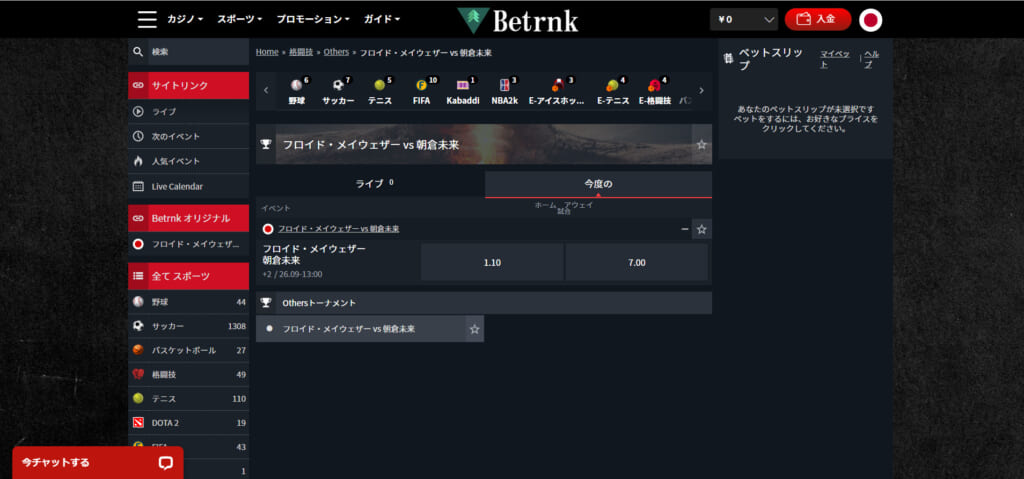
Task: Open マイベット in the bet slip
Action: 835,59
